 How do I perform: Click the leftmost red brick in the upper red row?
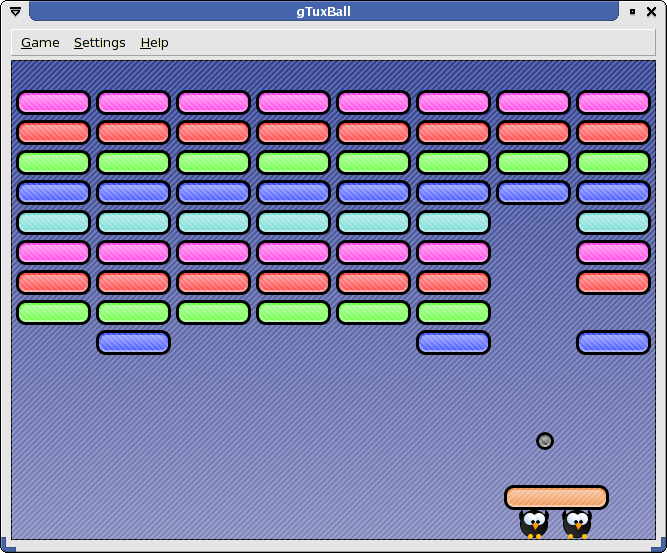[x=54, y=133]
